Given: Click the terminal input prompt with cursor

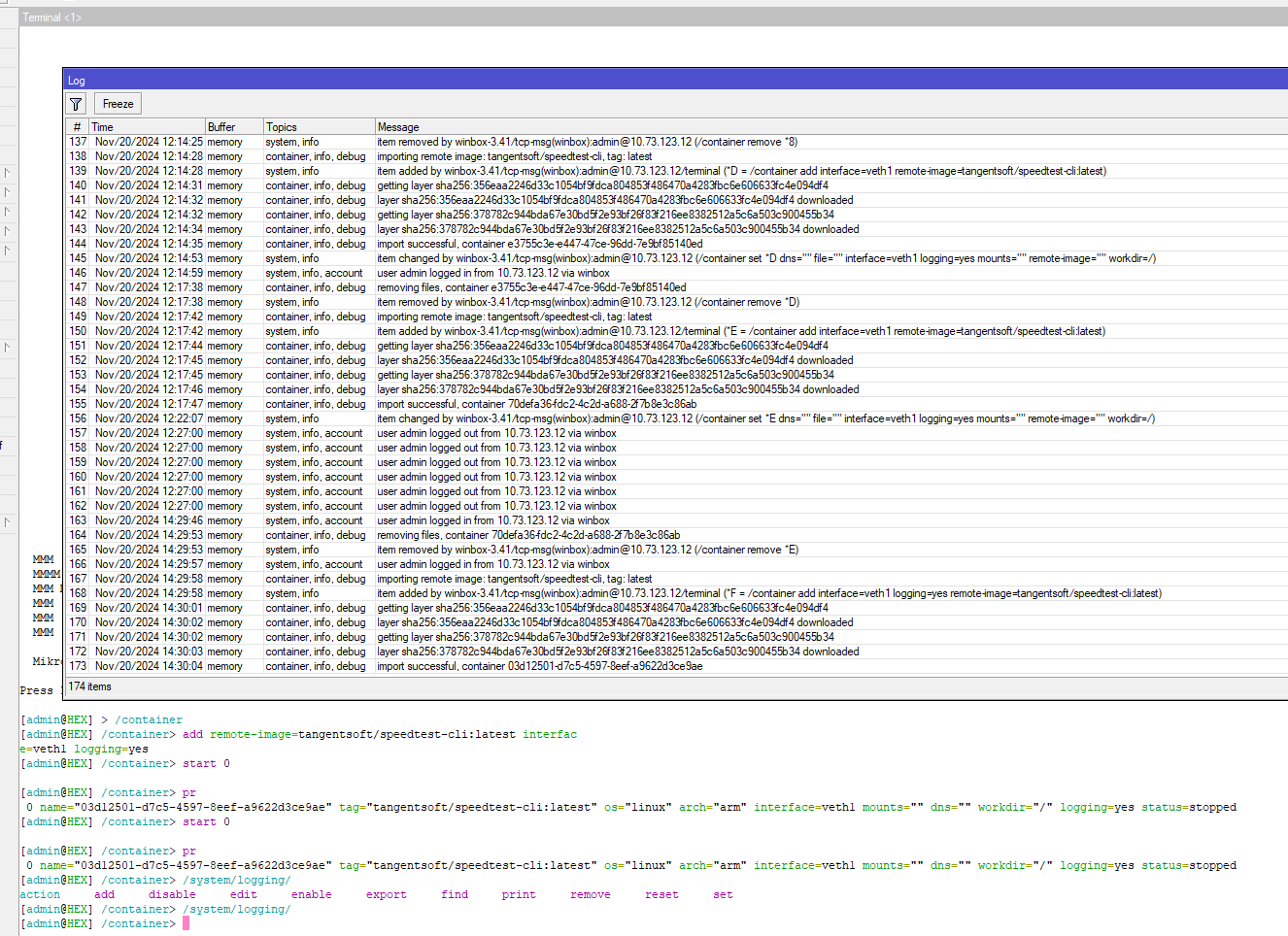Looking at the screenshot, I should tap(105, 923).
